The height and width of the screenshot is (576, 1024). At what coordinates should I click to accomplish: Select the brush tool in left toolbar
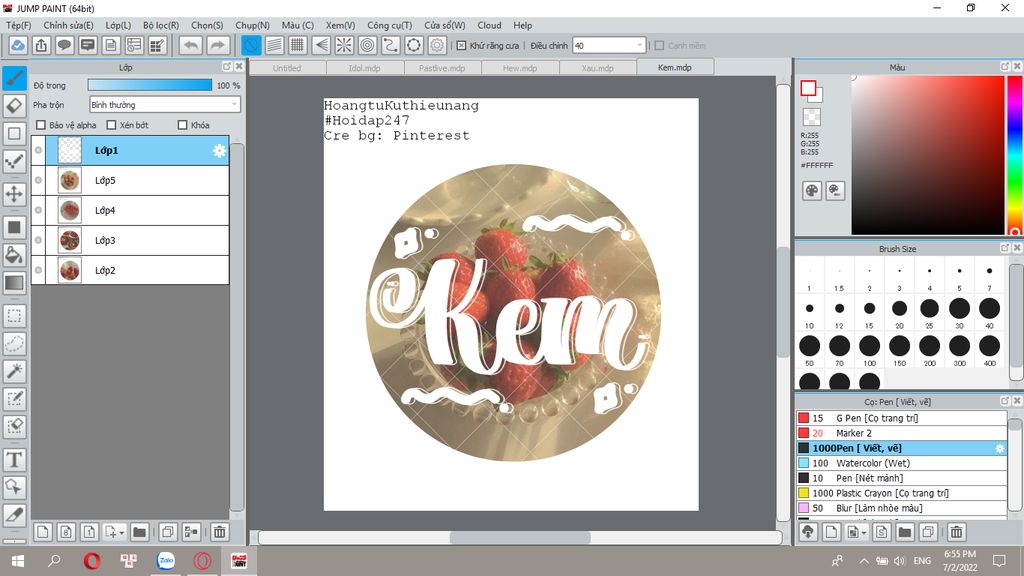[14, 78]
